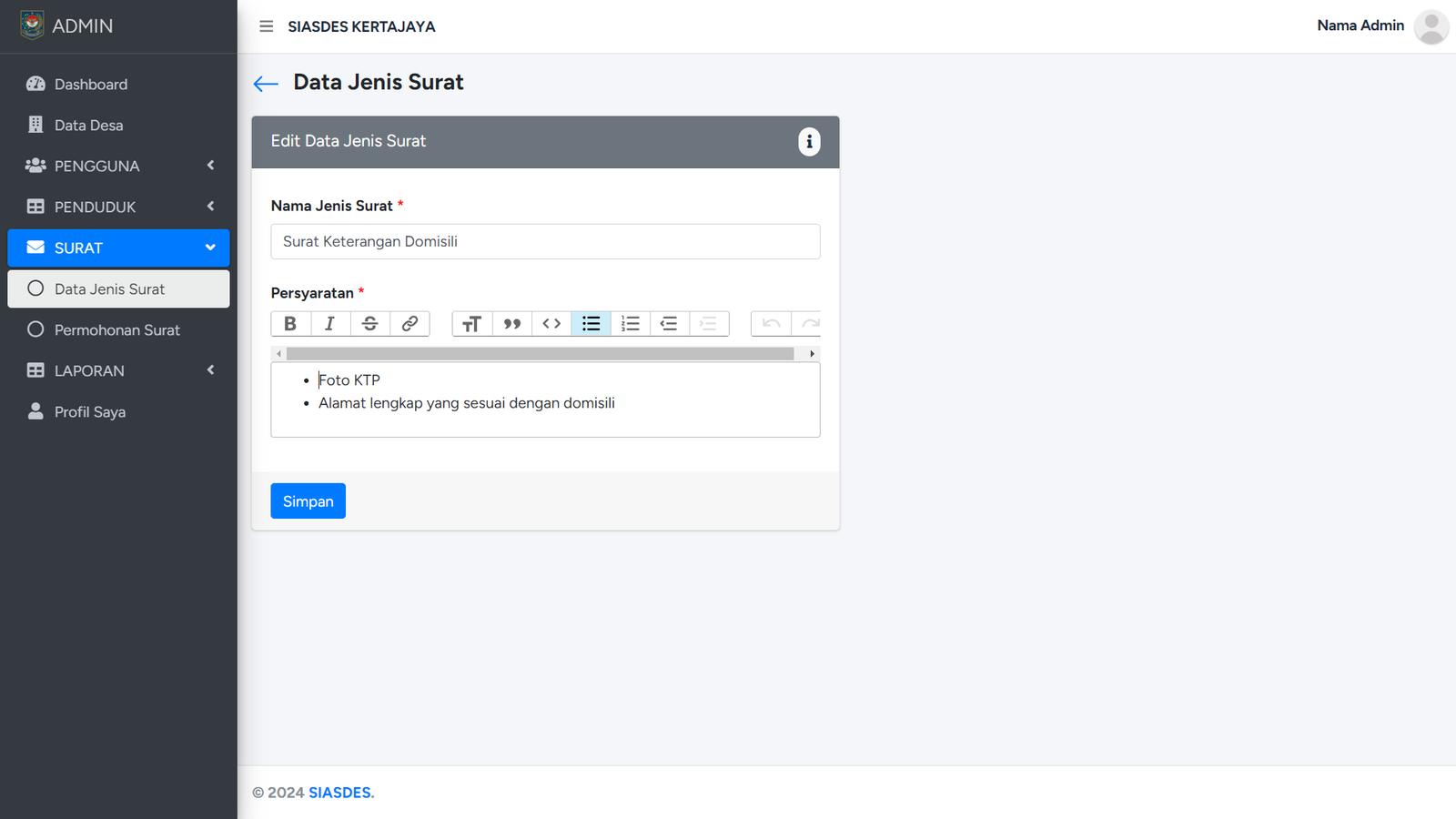The height and width of the screenshot is (819, 1456).
Task: Apply italic formatting in Persyaratan editor
Action: pyautogui.click(x=330, y=324)
